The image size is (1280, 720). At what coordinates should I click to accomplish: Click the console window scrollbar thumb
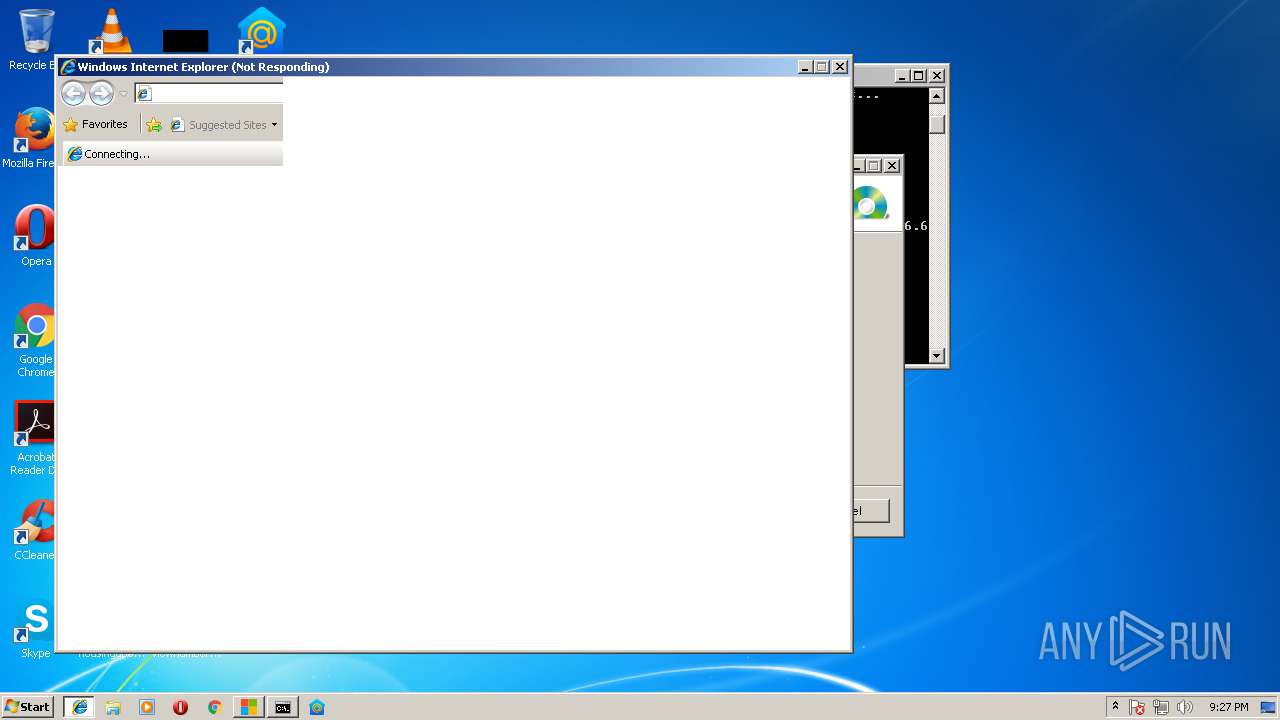tap(937, 123)
